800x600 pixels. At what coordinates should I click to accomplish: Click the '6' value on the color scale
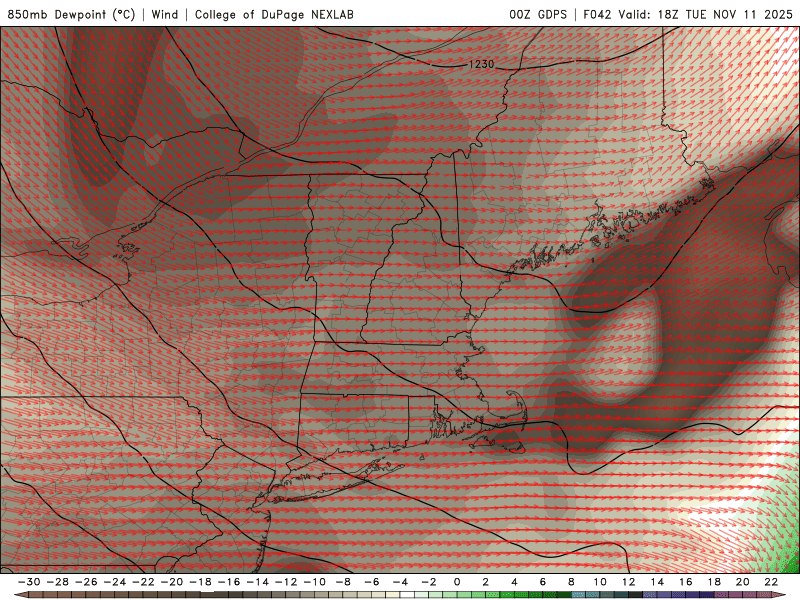tap(543, 582)
